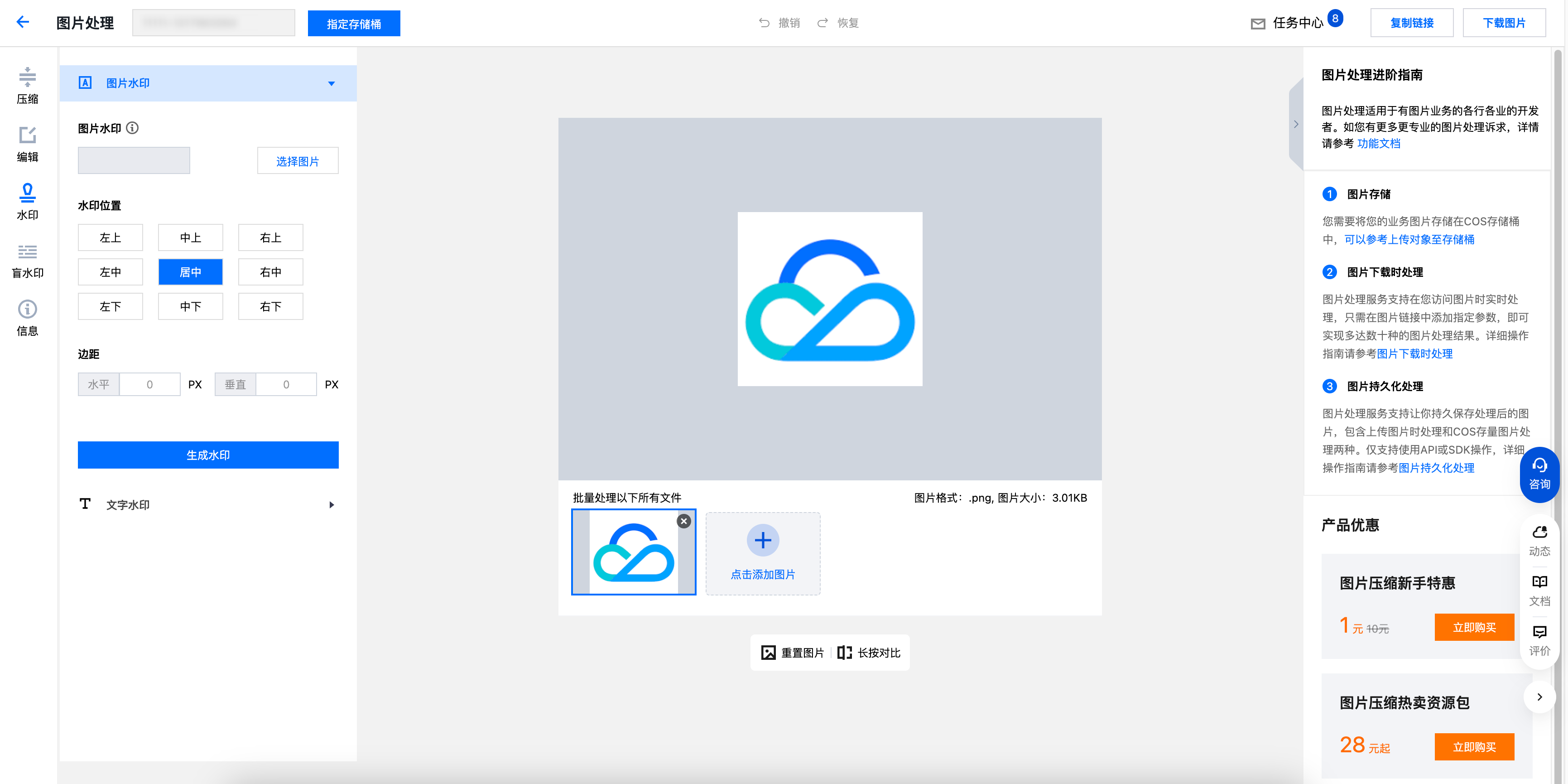Click 下载图片 button
This screenshot has width=1568, height=784.
point(1504,23)
